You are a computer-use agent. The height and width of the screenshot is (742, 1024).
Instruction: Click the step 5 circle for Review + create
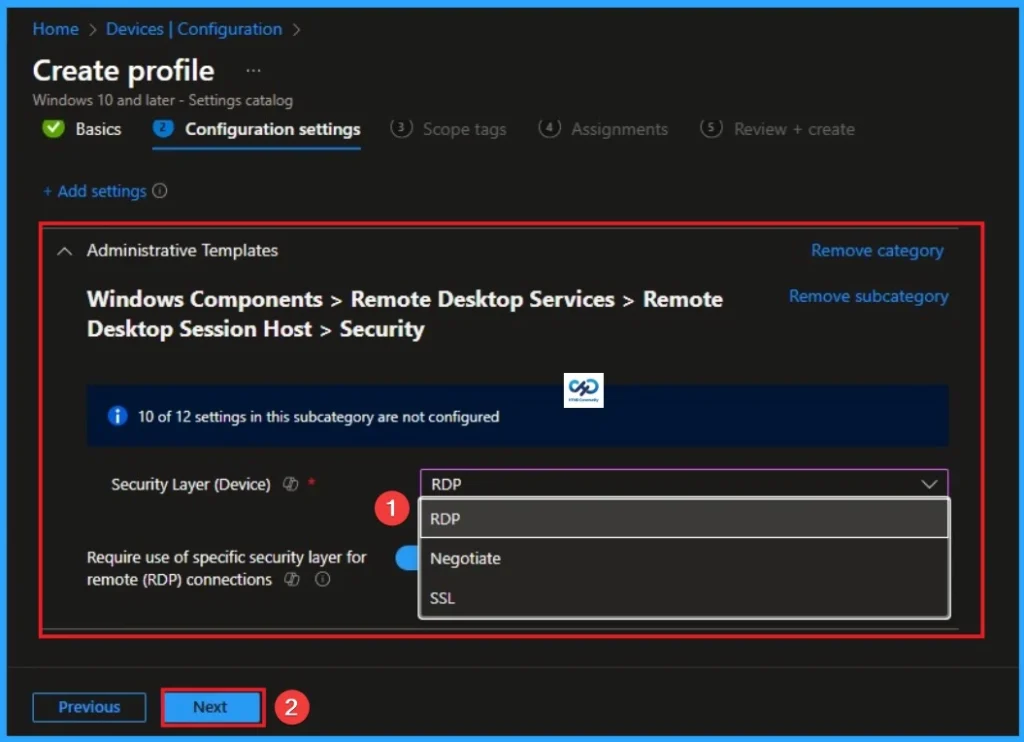711,129
